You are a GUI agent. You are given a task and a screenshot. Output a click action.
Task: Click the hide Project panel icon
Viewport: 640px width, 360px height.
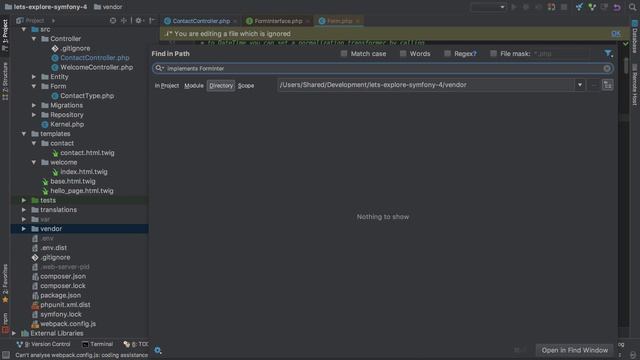click(151, 20)
